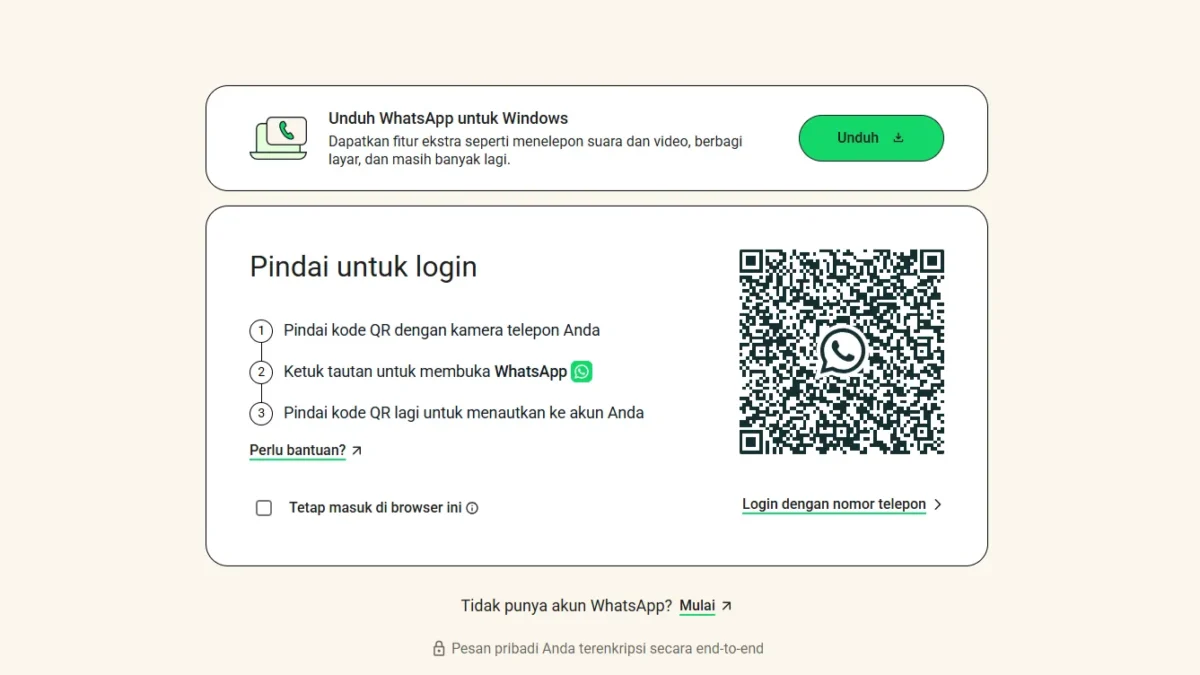
Task: Click step 1 text Pindai kode QR dengan kamera
Action: 442,330
